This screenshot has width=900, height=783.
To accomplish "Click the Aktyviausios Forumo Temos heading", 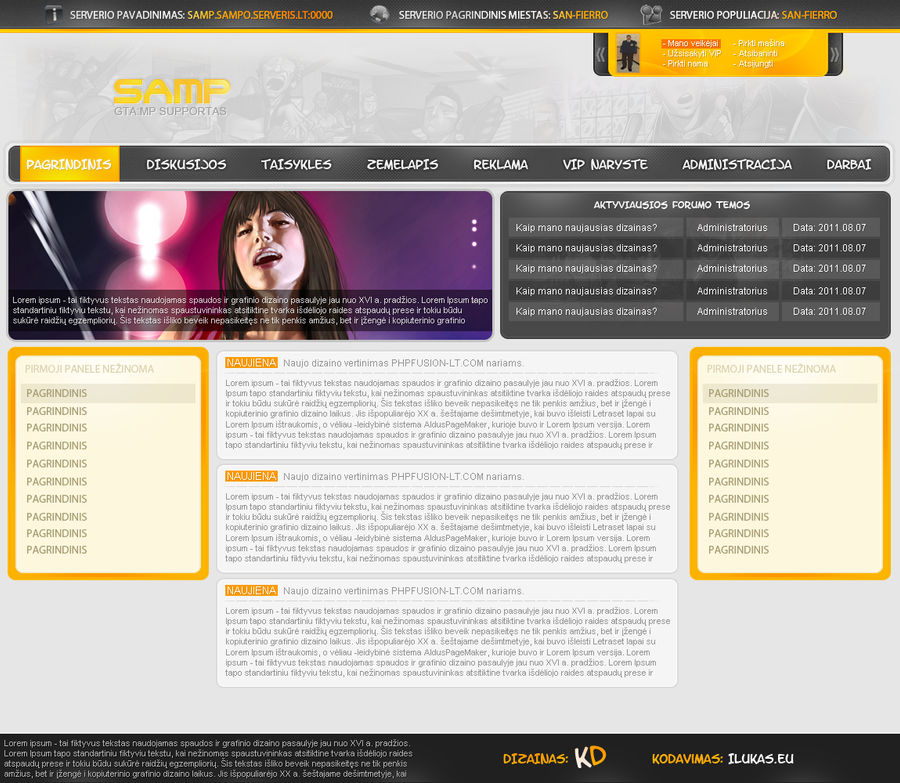I will point(672,205).
